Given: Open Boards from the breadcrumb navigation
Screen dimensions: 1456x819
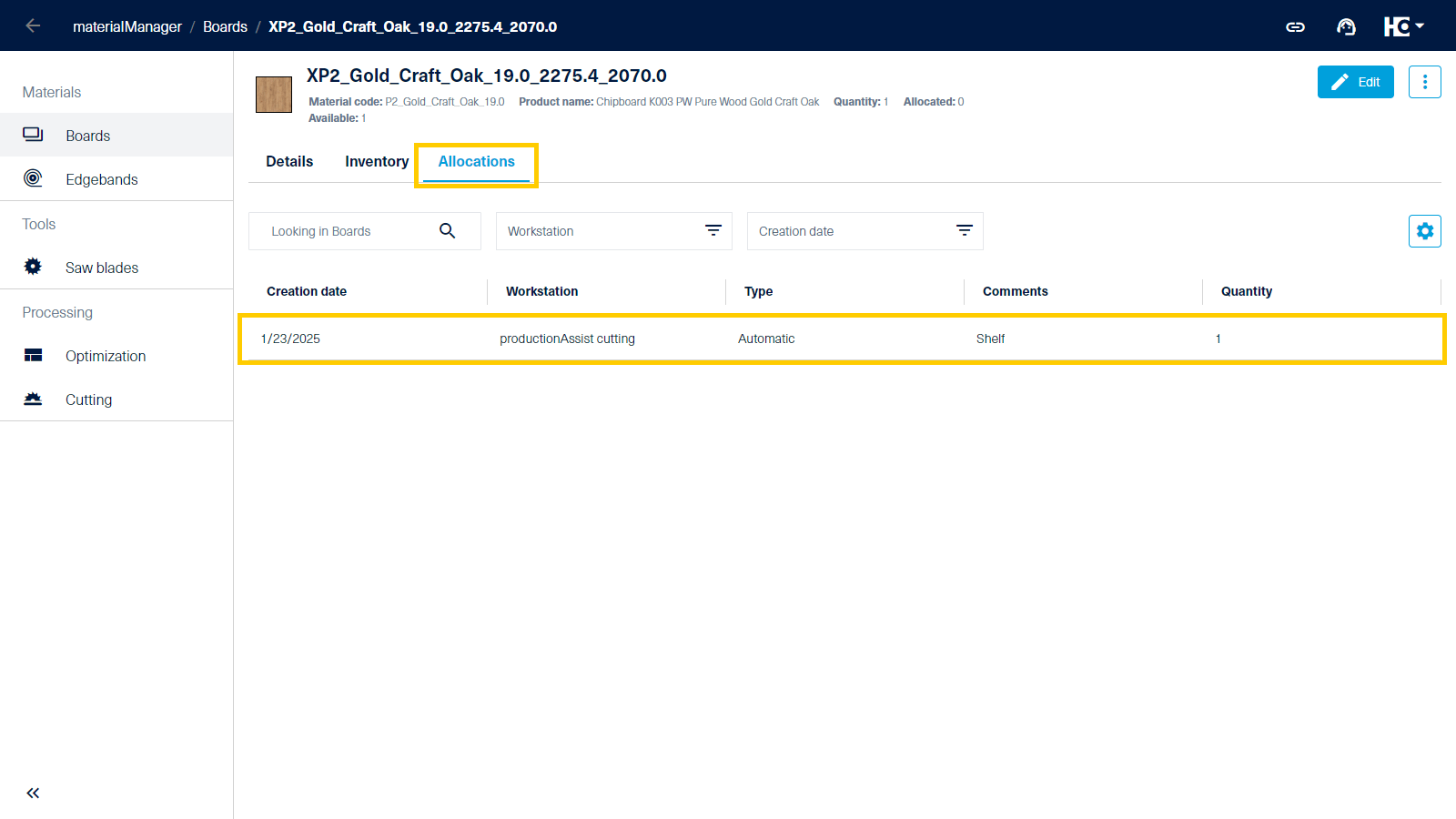Looking at the screenshot, I should click(225, 26).
